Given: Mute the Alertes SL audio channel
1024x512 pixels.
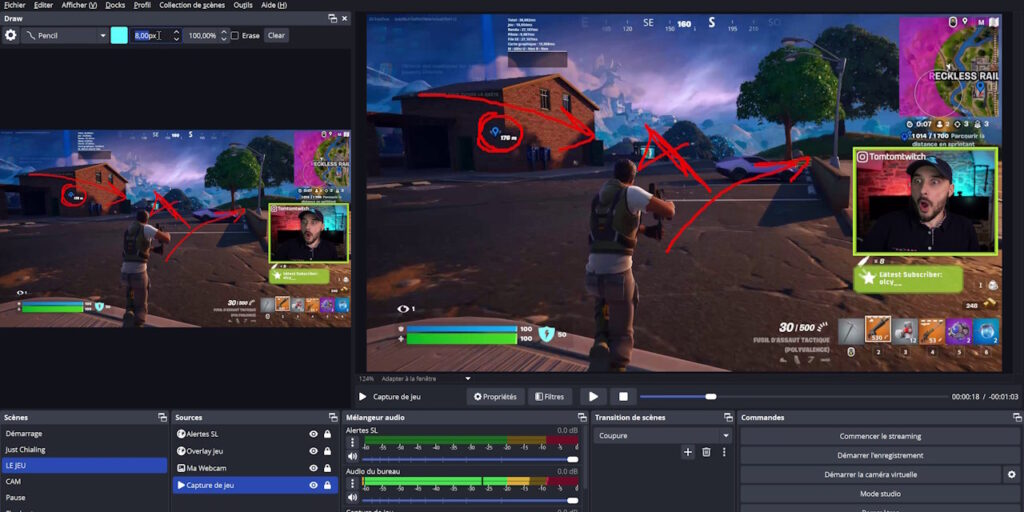Looking at the screenshot, I should 353,457.
